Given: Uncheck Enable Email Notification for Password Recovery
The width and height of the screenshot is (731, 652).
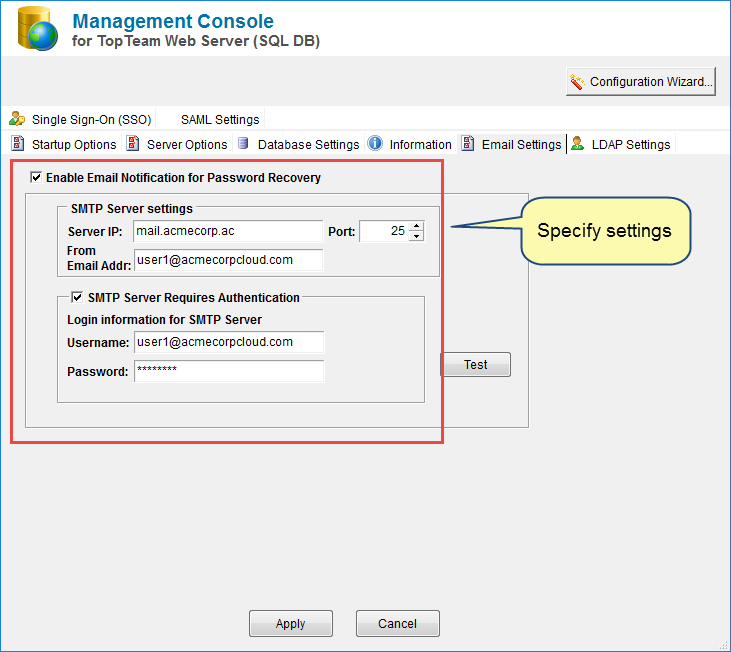Looking at the screenshot, I should point(36,177).
